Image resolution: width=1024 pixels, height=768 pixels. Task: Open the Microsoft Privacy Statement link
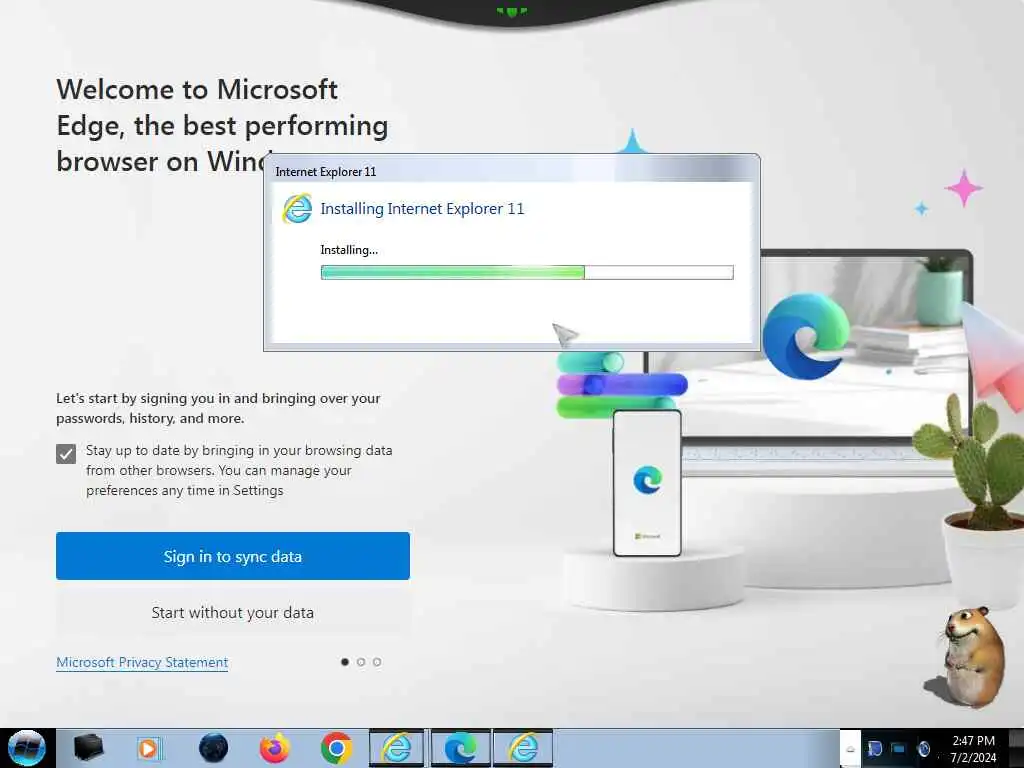coord(142,662)
